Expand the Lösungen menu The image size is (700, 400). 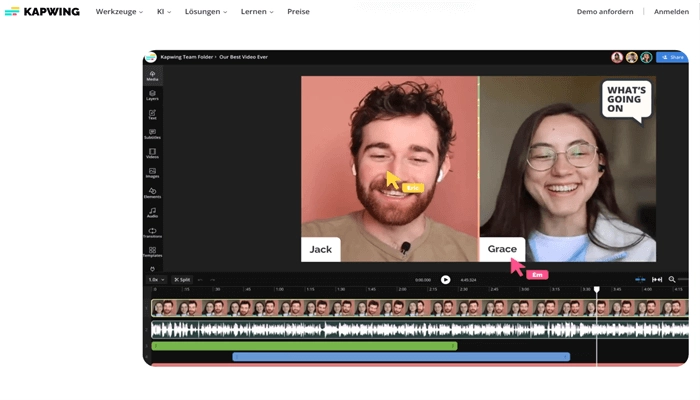(206, 12)
